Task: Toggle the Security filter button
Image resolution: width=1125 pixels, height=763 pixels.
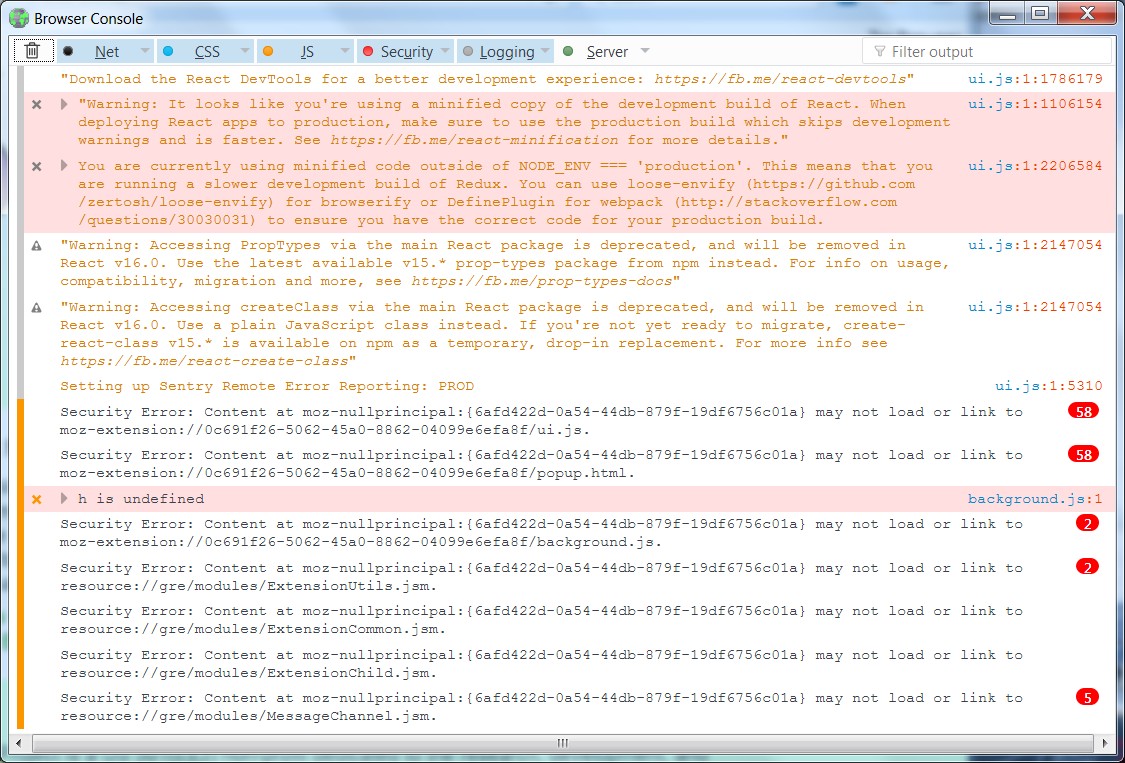Action: point(397,52)
